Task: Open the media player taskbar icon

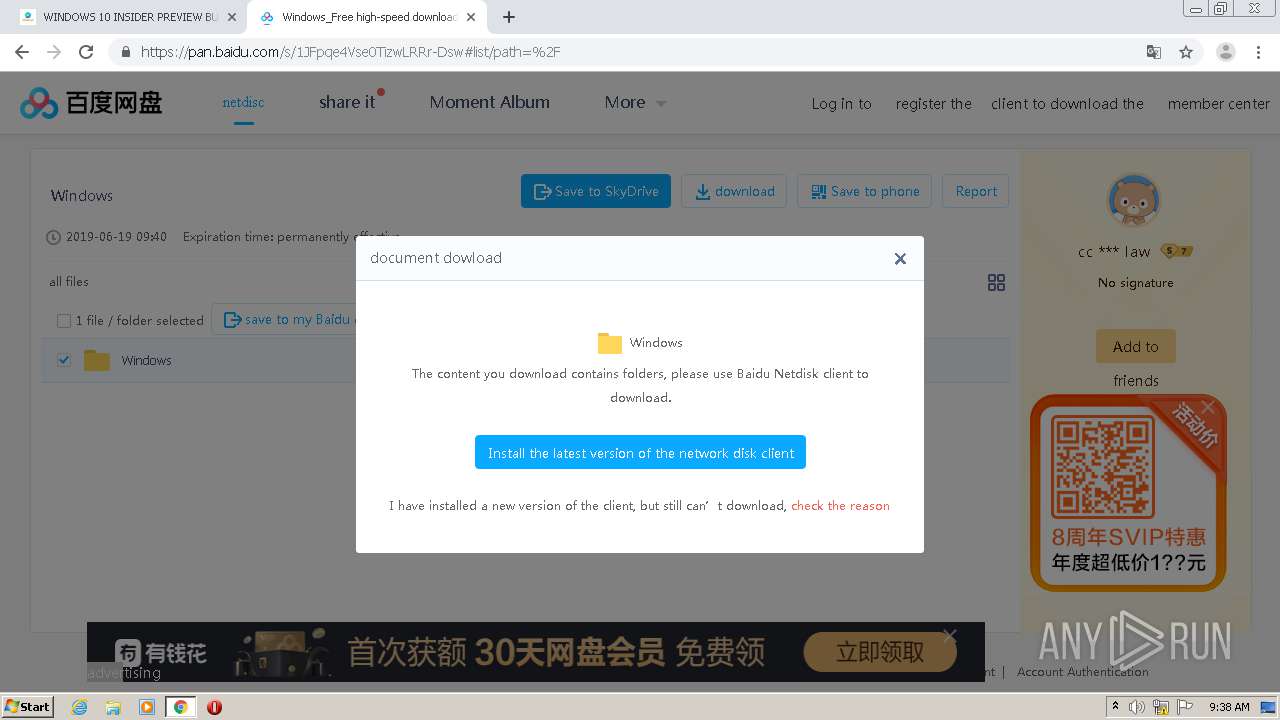Action: point(147,707)
